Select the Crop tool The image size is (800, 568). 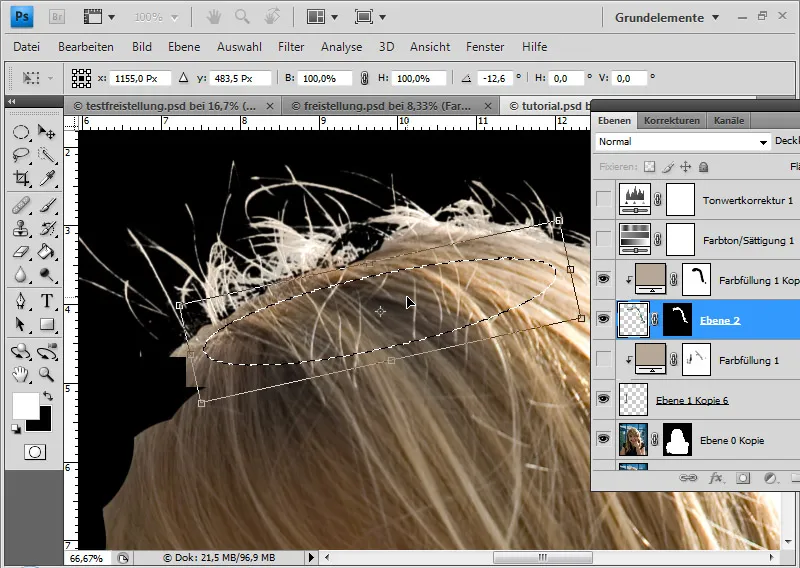click(x=20, y=177)
